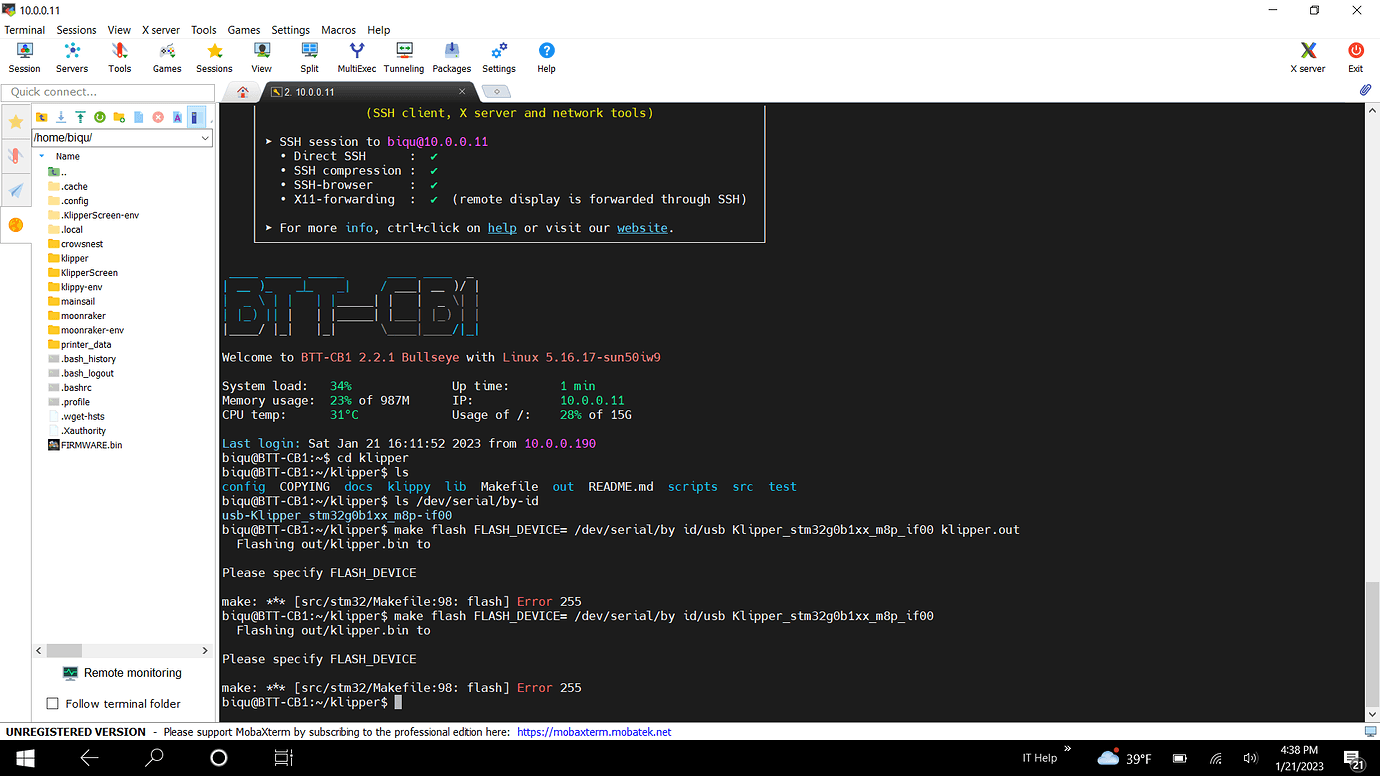Create new folder via SFTP toolbar icon
The width and height of the screenshot is (1380, 776).
[x=119, y=117]
